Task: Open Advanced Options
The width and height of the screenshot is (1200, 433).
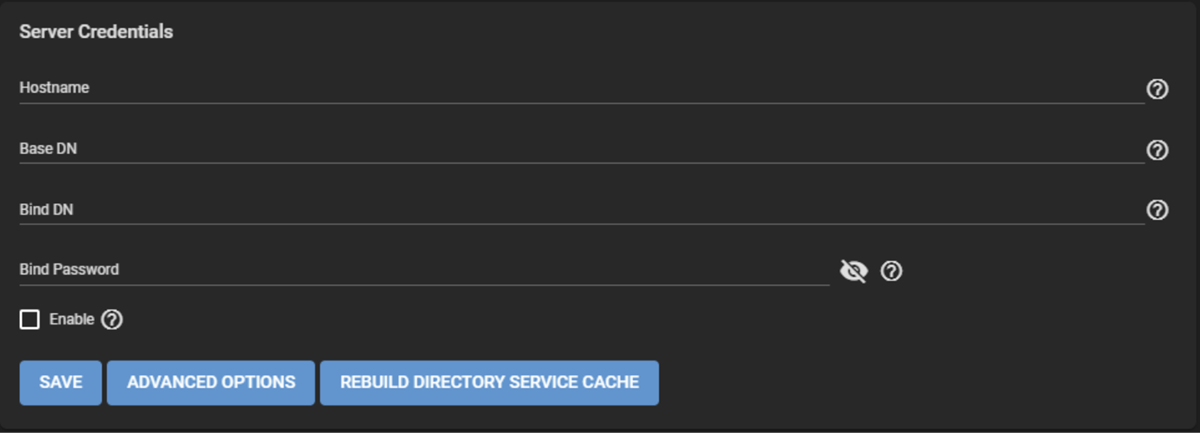Action: [x=211, y=382]
